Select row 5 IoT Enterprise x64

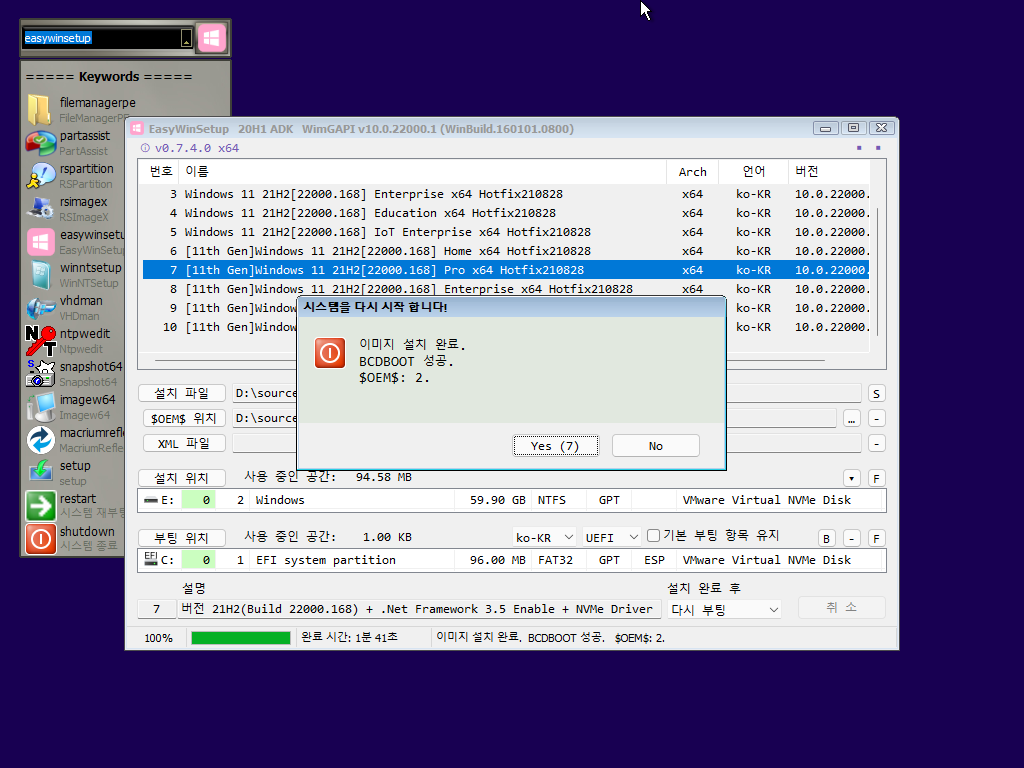(506, 232)
